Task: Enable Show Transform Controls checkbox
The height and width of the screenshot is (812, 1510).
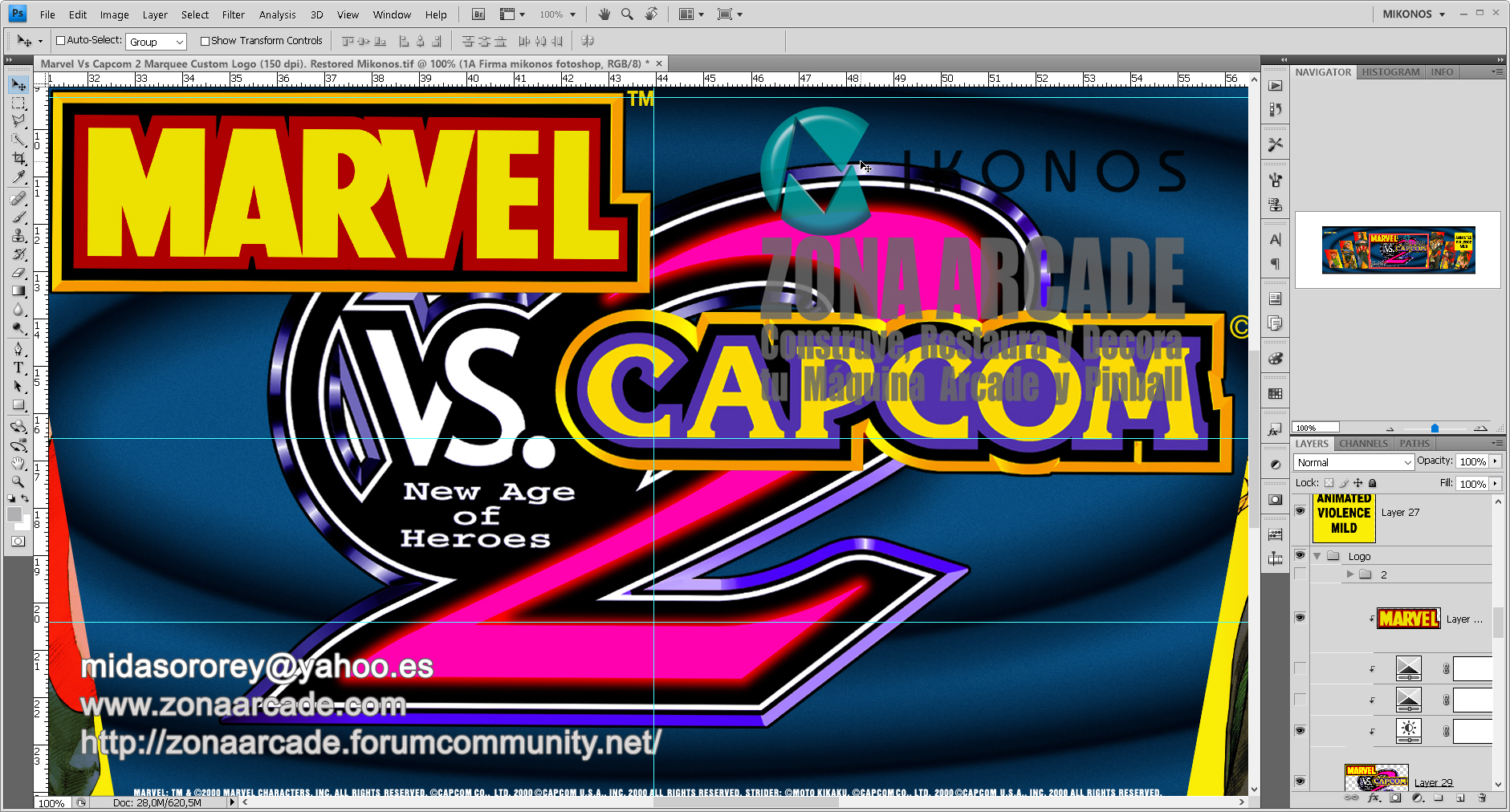Action: pyautogui.click(x=205, y=41)
